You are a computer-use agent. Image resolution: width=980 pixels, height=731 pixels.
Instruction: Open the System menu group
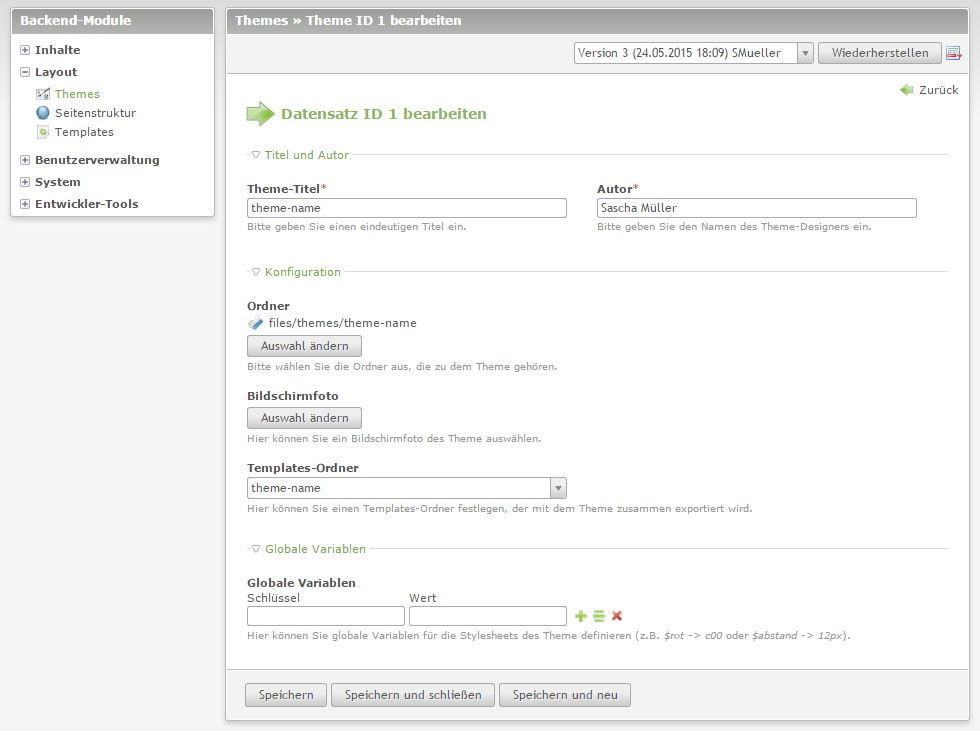[x=26, y=182]
